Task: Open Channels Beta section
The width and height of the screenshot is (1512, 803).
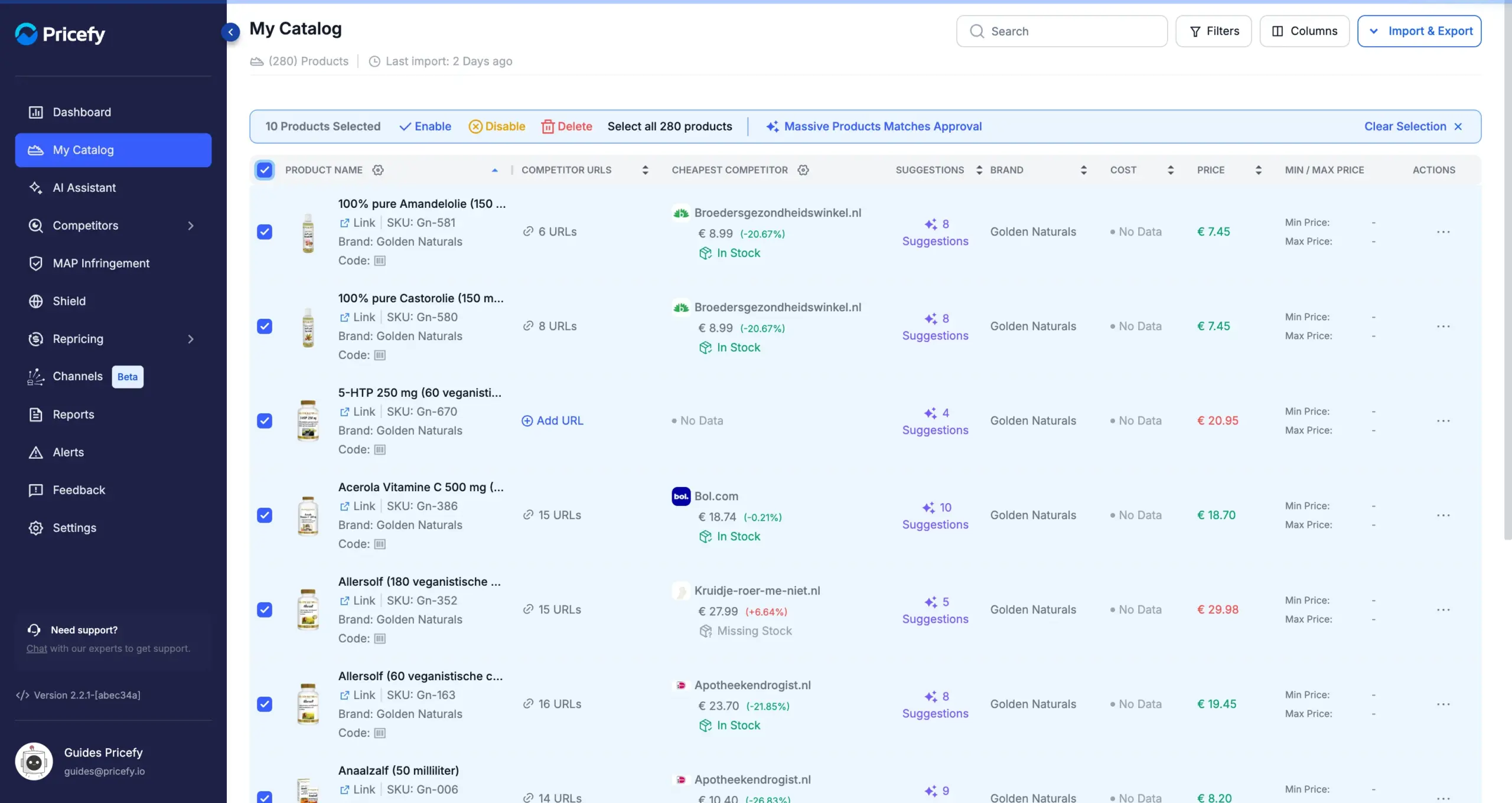Action: pyautogui.click(x=113, y=377)
